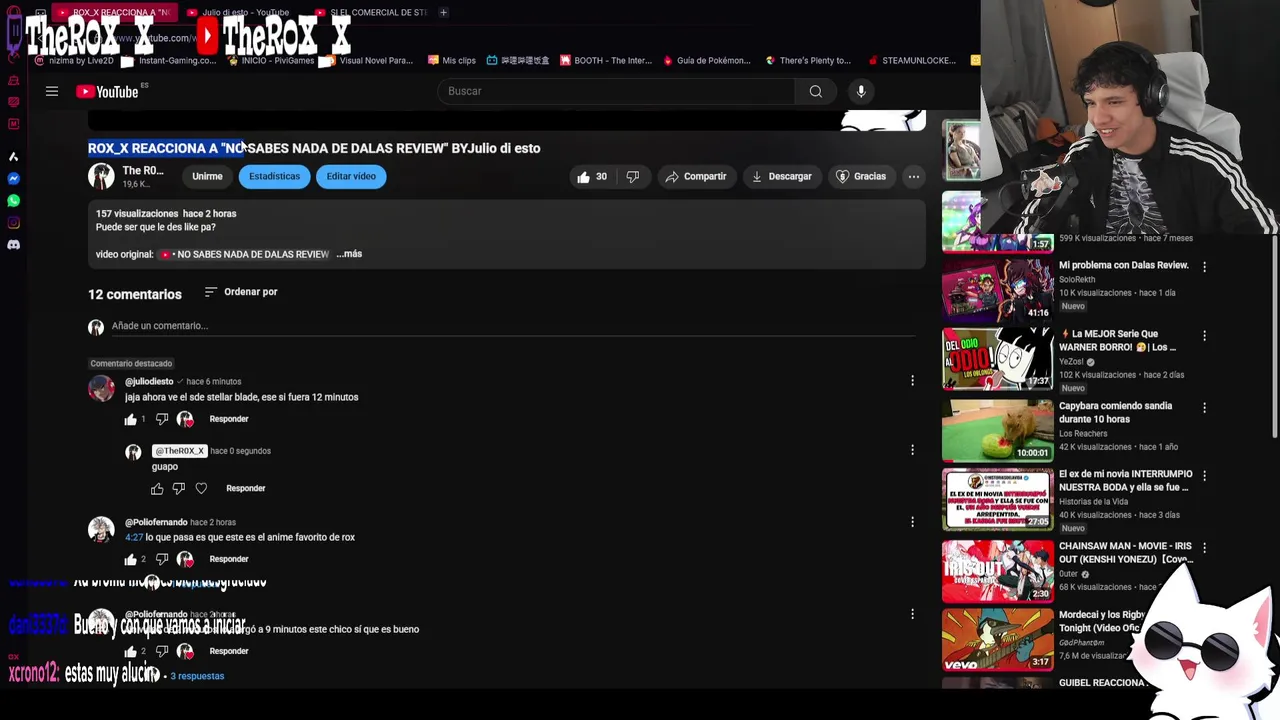Viewport: 1280px width, 720px height.
Task: Open Discord in the browser sidebar
Action: tap(13, 245)
